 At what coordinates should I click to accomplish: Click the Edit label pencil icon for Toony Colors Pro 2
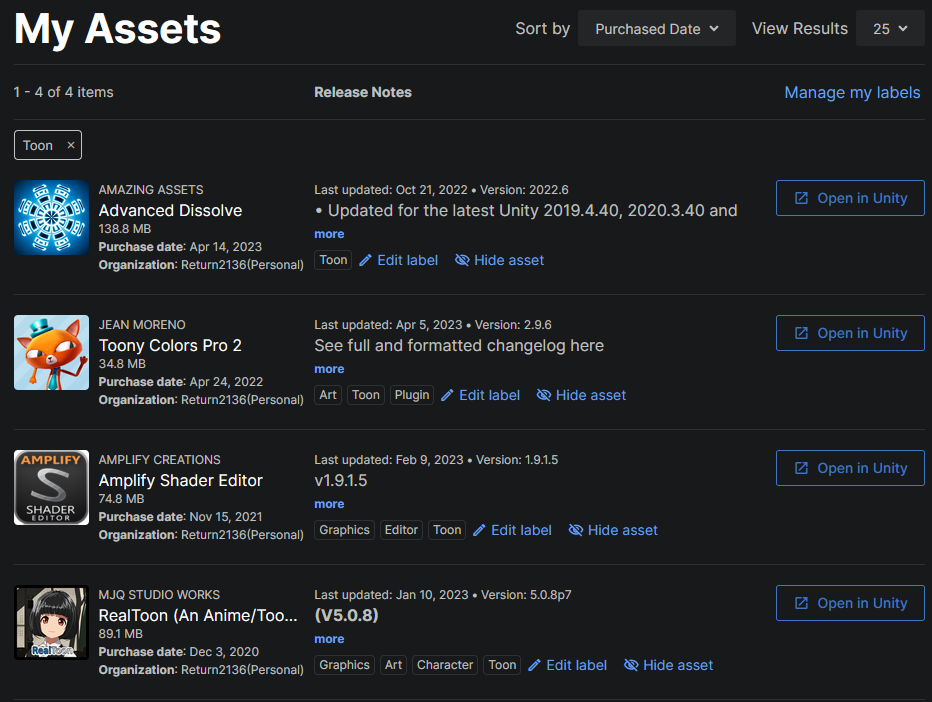coord(447,395)
